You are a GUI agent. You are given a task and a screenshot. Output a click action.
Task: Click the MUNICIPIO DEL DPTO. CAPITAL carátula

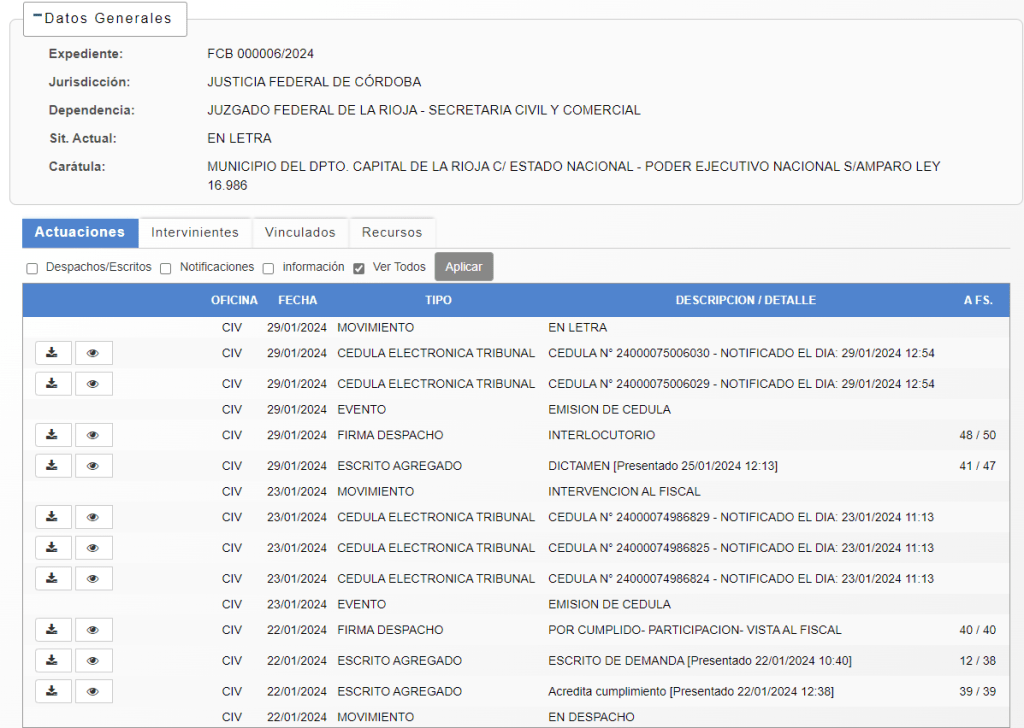point(573,176)
